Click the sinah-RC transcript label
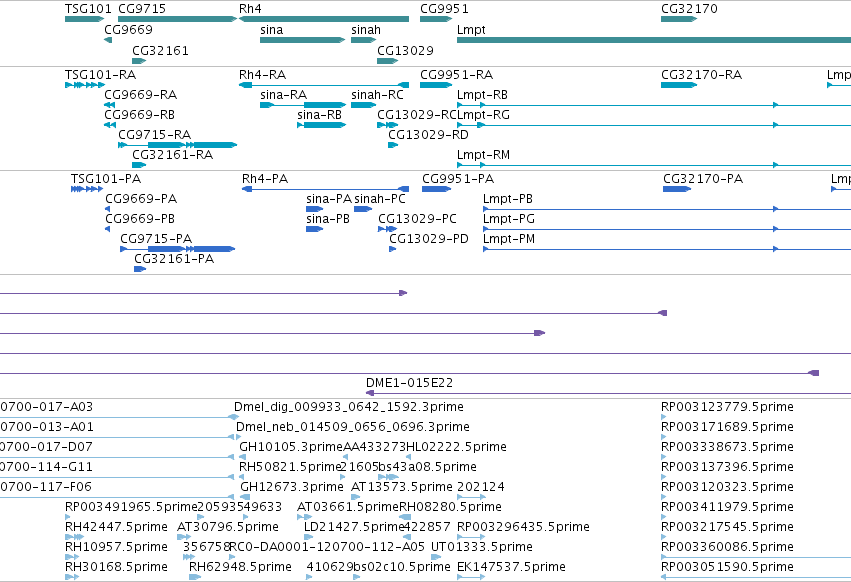 [377, 95]
